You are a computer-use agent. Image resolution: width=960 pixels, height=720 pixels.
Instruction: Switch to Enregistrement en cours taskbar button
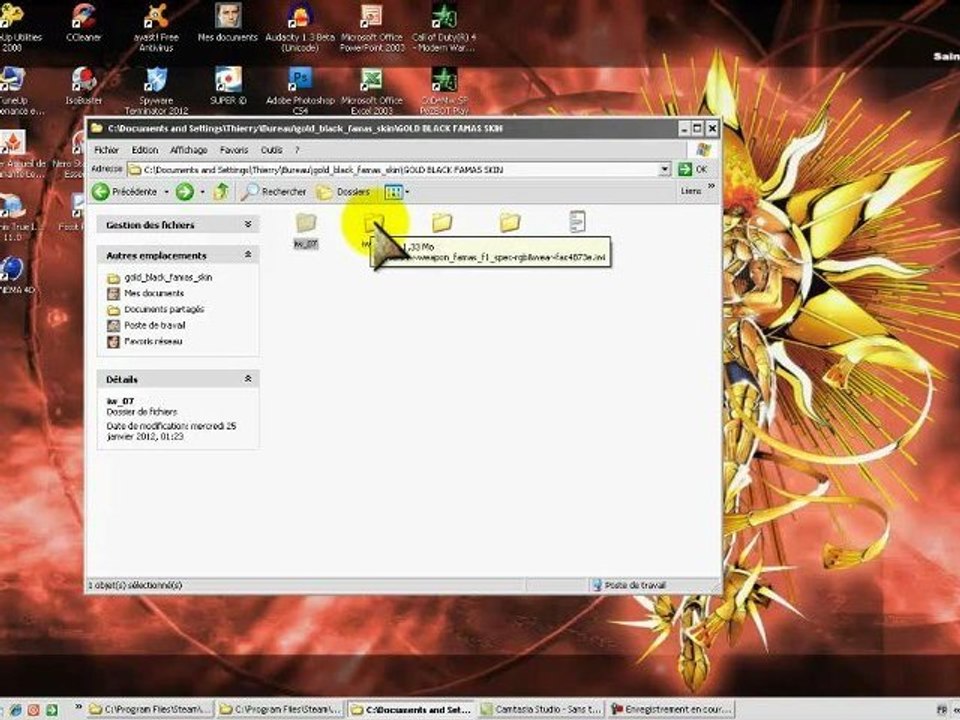[x=672, y=710]
